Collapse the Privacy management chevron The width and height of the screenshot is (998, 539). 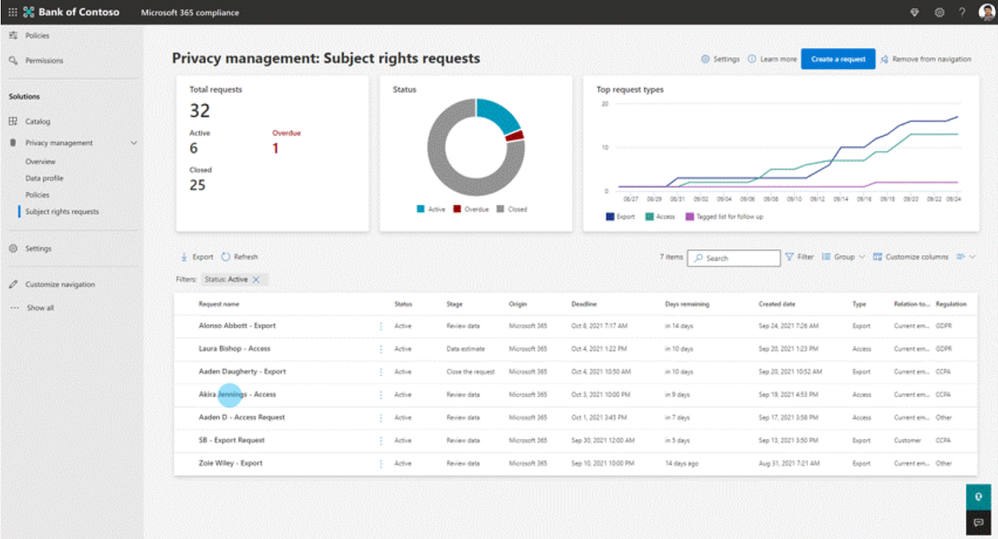coord(134,143)
